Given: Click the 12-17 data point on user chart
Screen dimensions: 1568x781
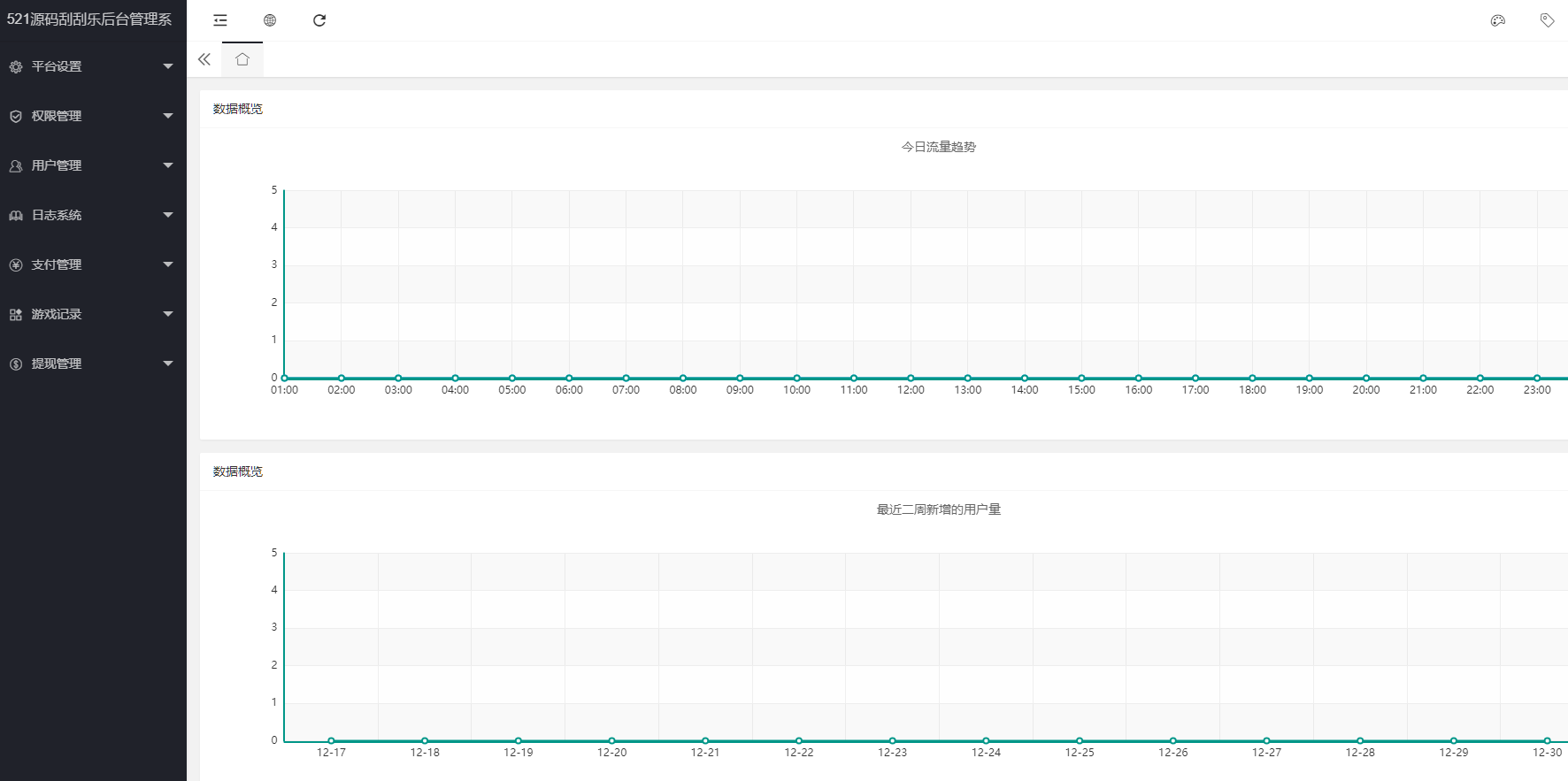Looking at the screenshot, I should 331,741.
